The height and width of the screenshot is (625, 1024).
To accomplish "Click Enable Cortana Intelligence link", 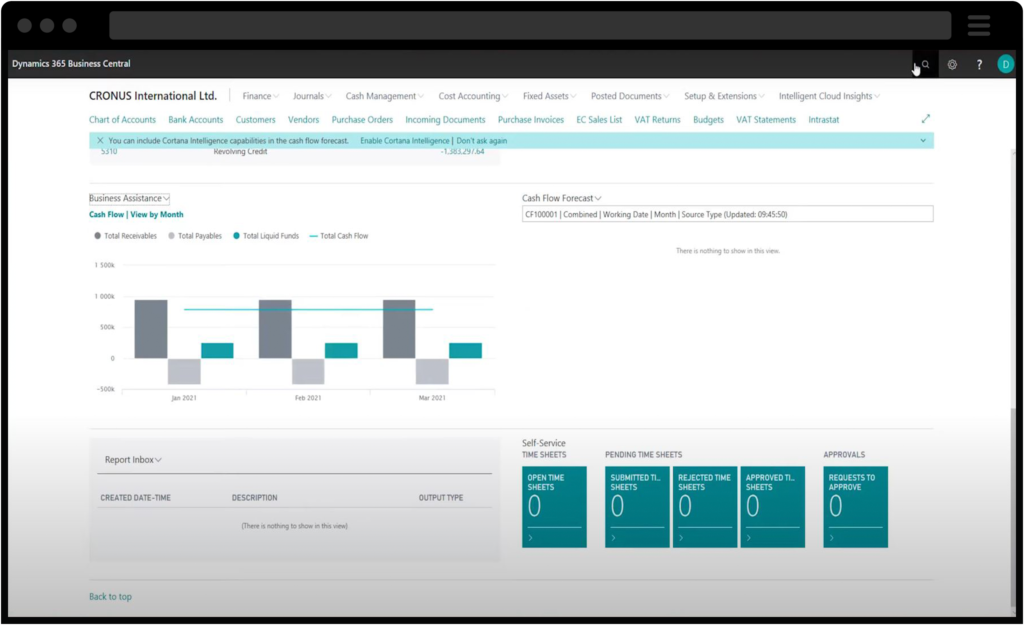I will pos(404,140).
